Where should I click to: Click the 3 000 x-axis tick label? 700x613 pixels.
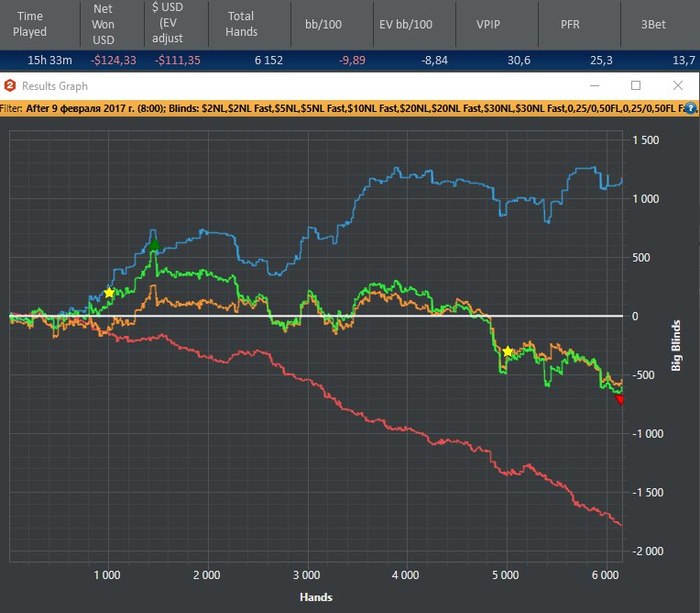306,575
